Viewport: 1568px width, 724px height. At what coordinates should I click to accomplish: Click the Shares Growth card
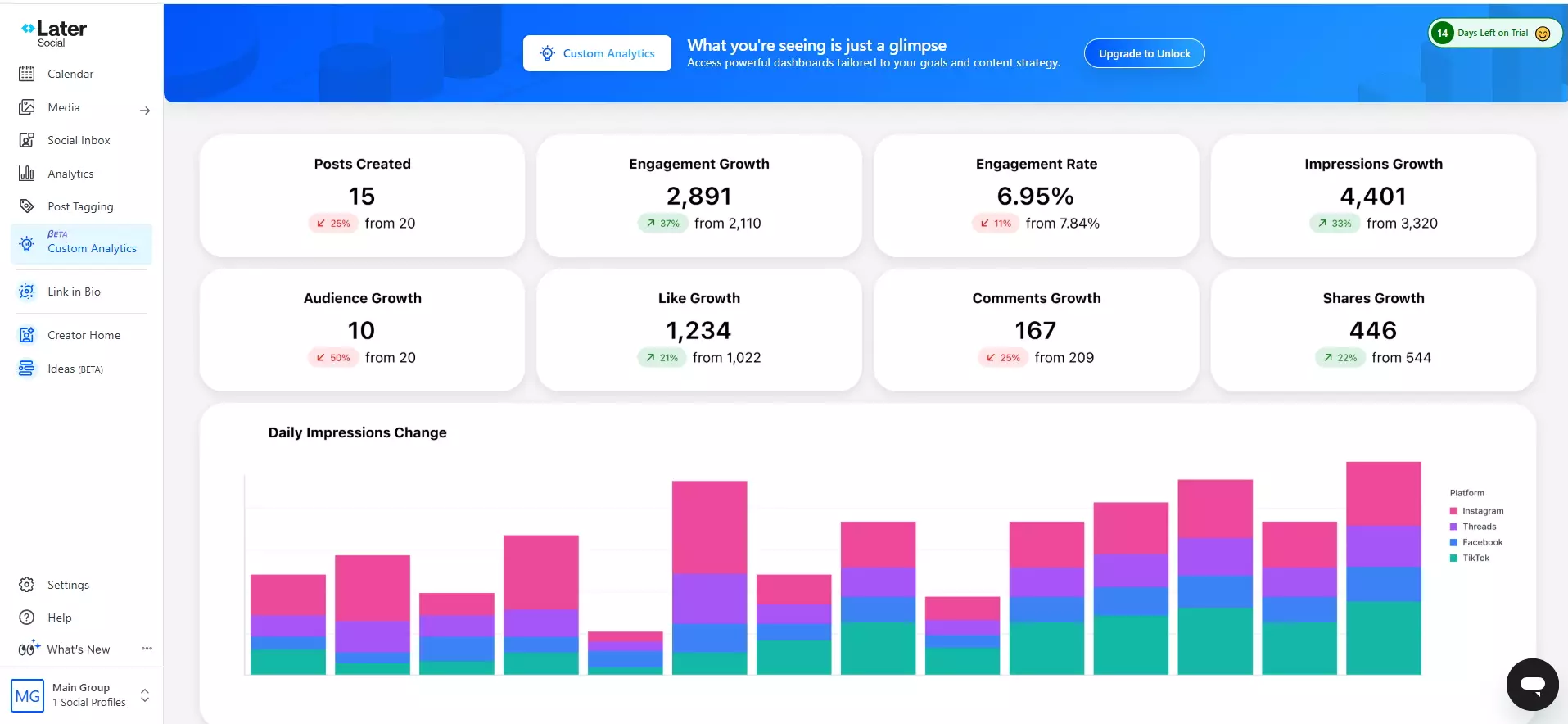[x=1373, y=330]
